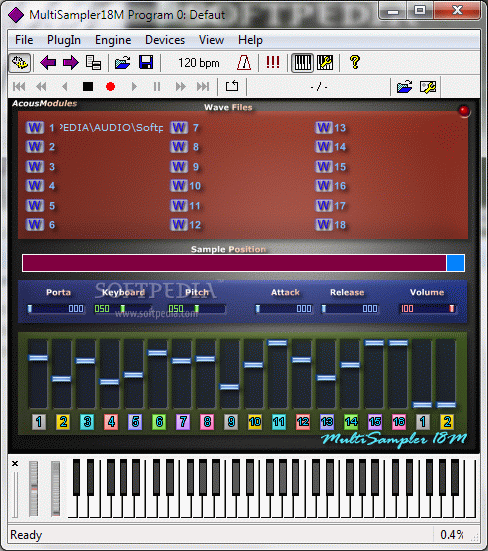Image resolution: width=488 pixels, height=551 pixels.
Task: Select the pink channel 16 button
Action: [399, 422]
